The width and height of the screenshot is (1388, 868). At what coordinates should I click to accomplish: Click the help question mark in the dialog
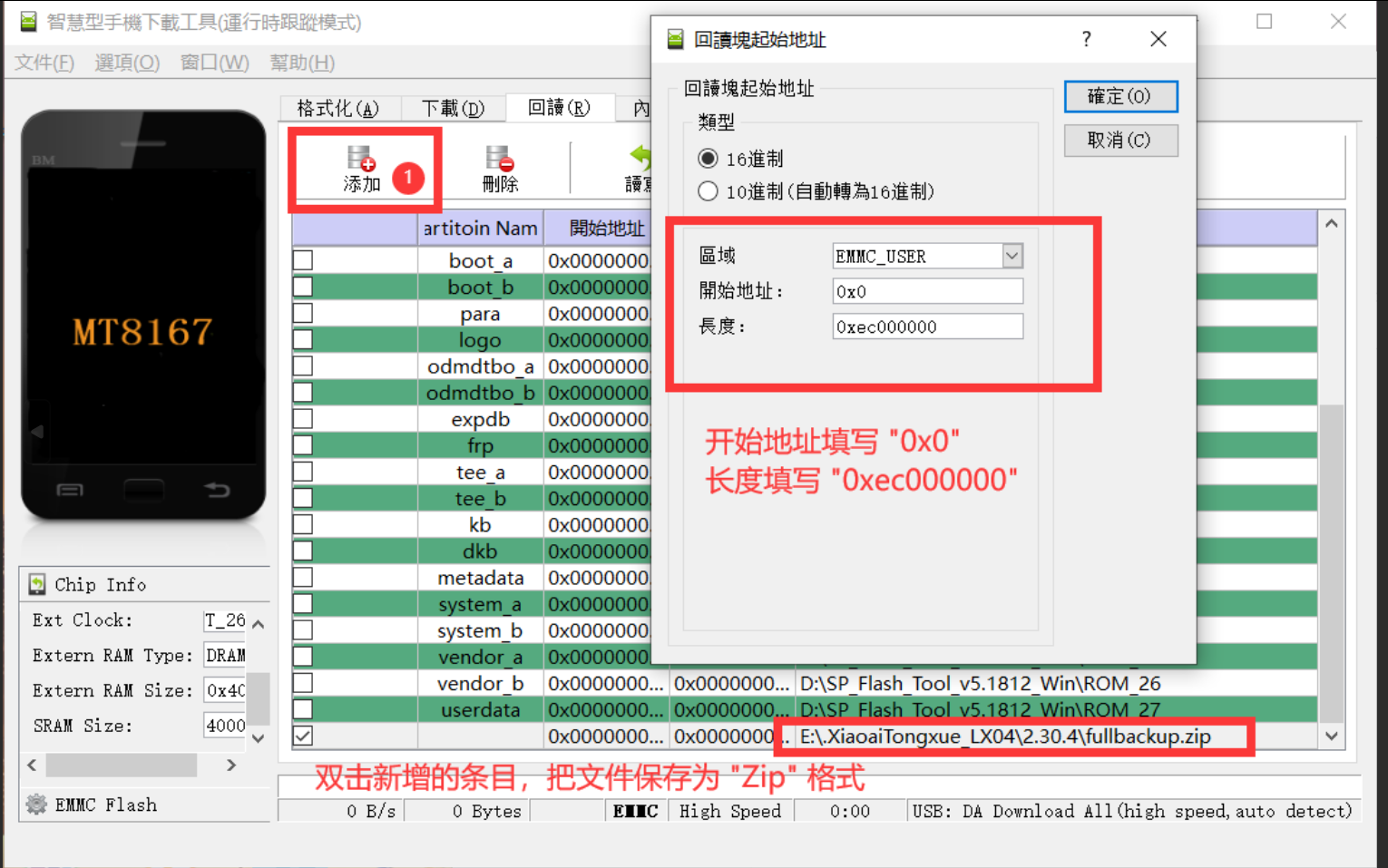(1085, 39)
